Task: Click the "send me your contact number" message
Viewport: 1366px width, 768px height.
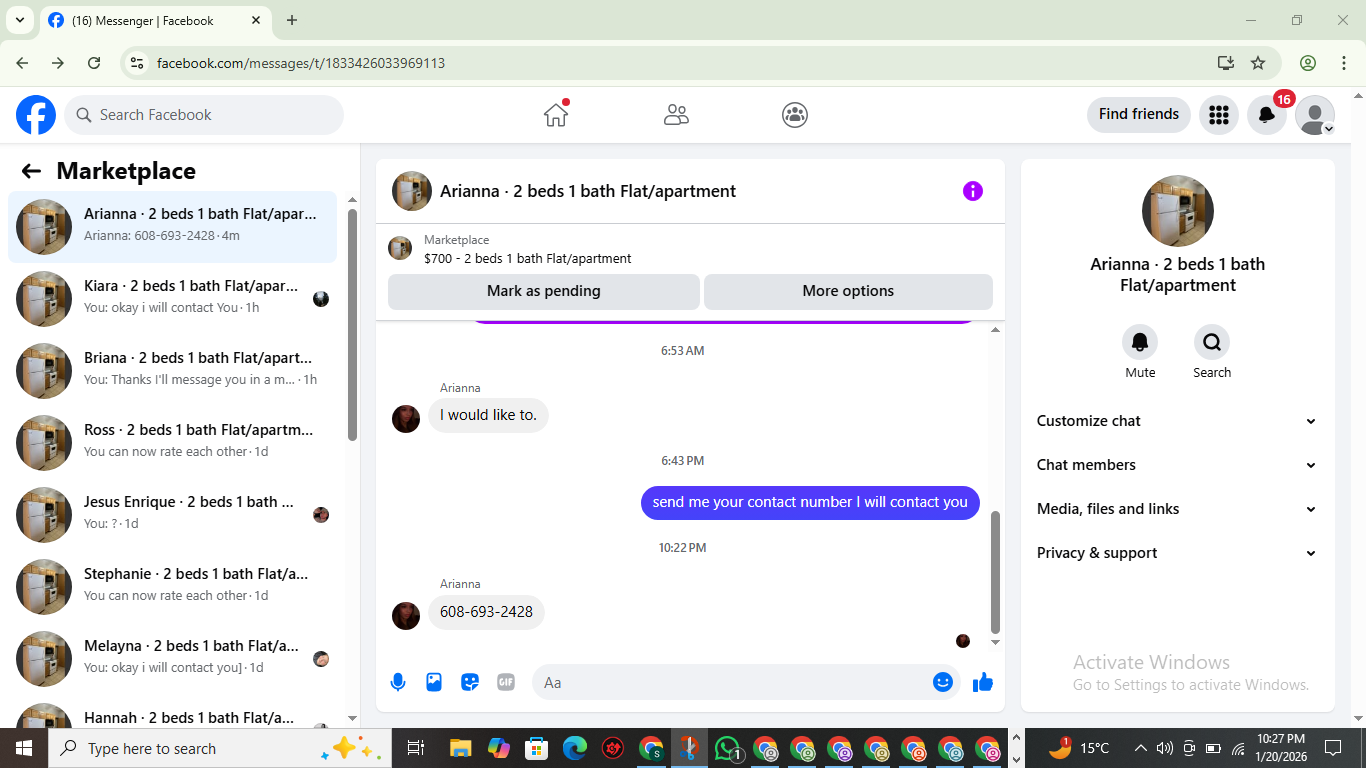Action: (x=810, y=502)
